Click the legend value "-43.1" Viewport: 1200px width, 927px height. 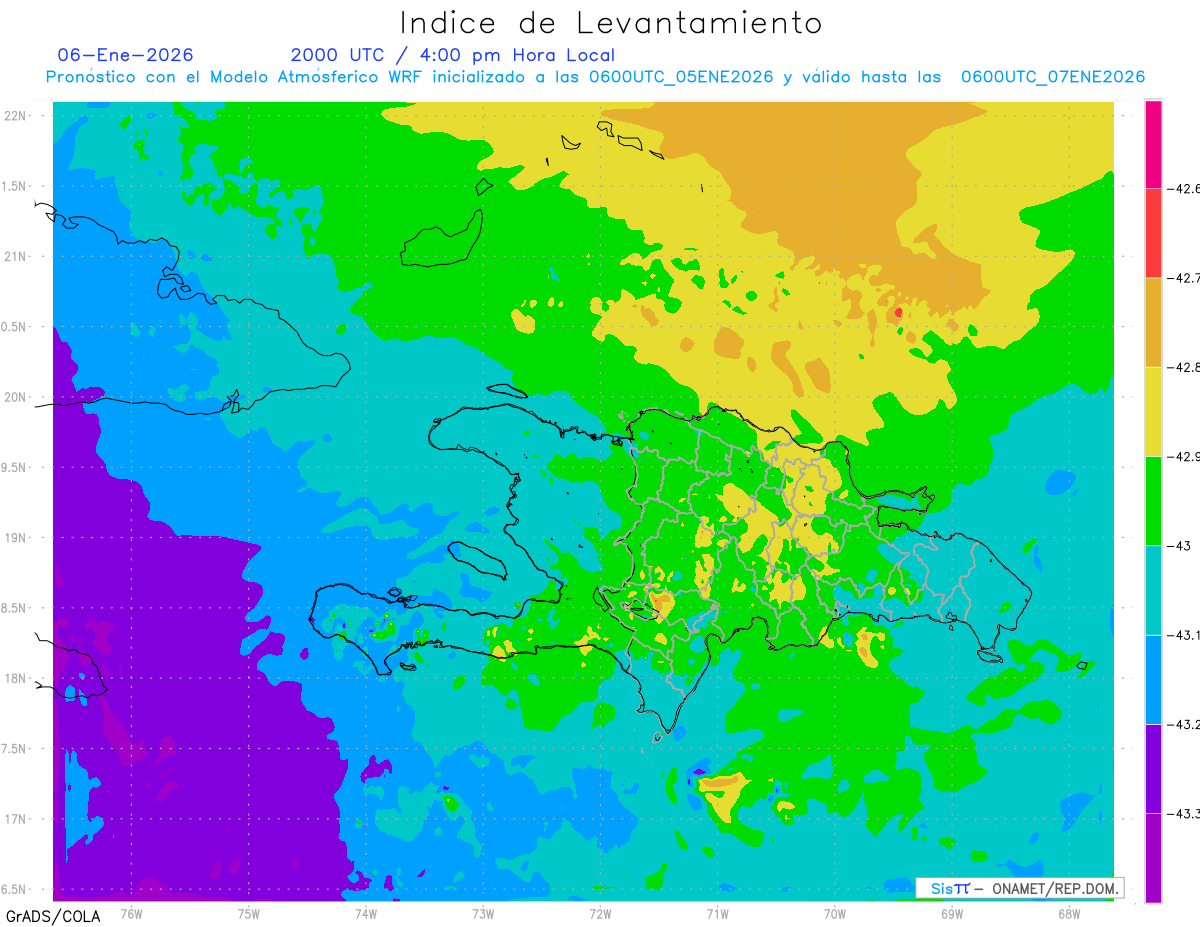coord(1184,635)
